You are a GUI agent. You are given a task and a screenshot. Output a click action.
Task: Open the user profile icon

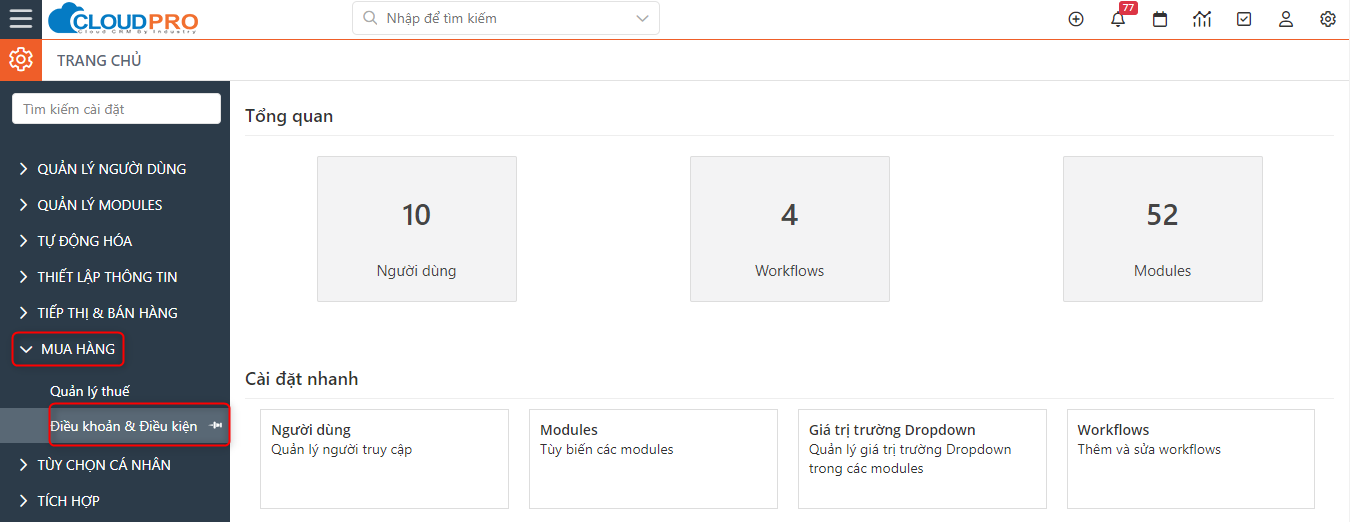pos(1286,19)
